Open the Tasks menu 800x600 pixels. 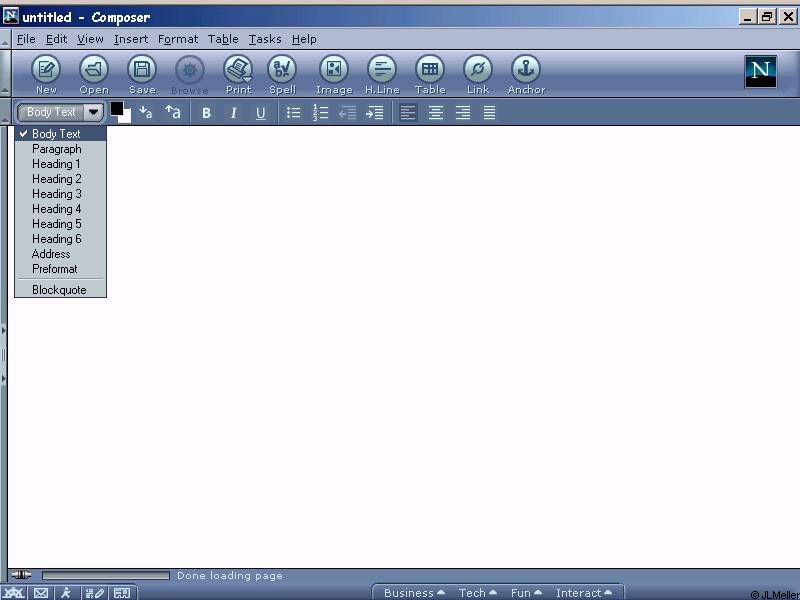[265, 39]
